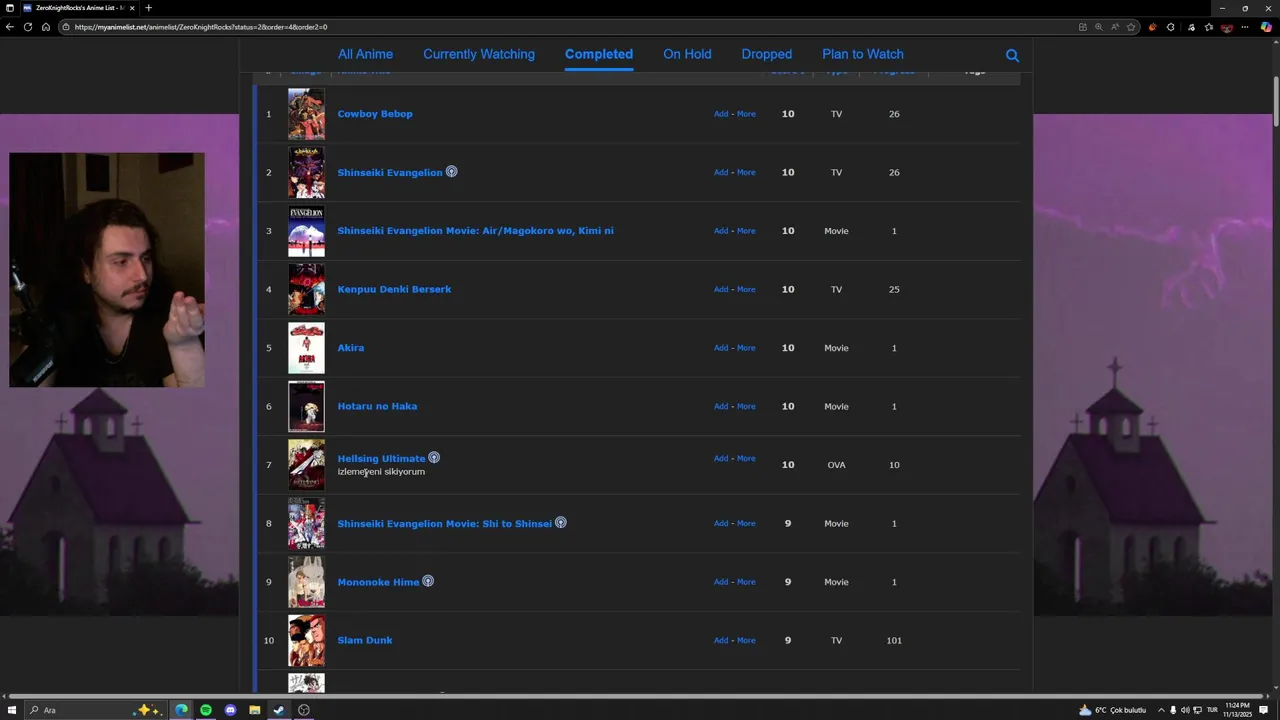Click the Cowboy Bebop cover thumbnail
Image resolution: width=1280 pixels, height=720 pixels.
(x=306, y=114)
